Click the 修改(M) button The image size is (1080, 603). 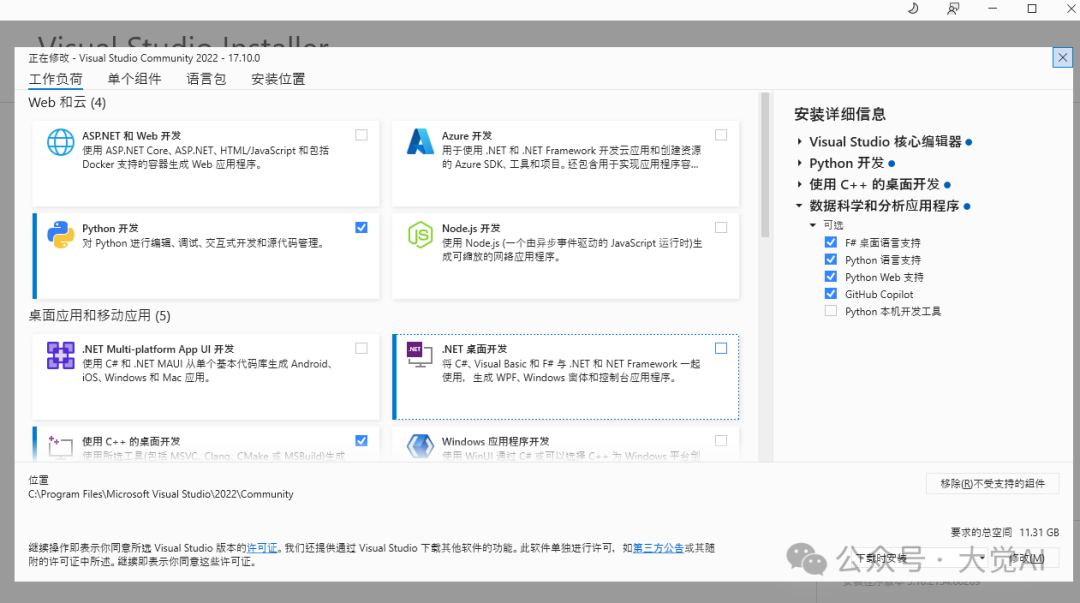pyautogui.click(x=1027, y=558)
